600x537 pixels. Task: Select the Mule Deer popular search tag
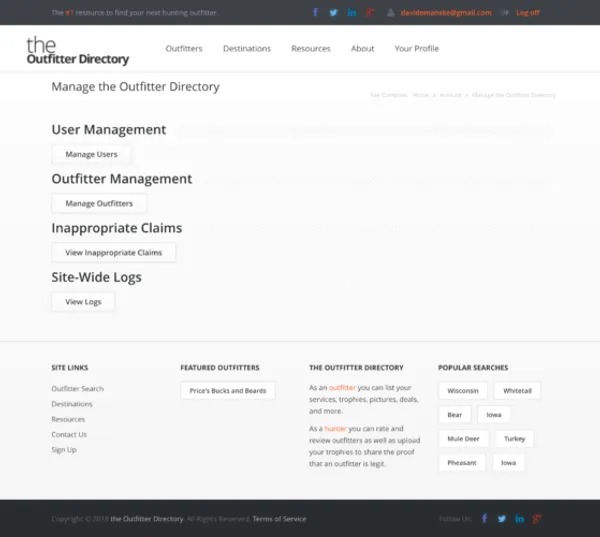(463, 439)
